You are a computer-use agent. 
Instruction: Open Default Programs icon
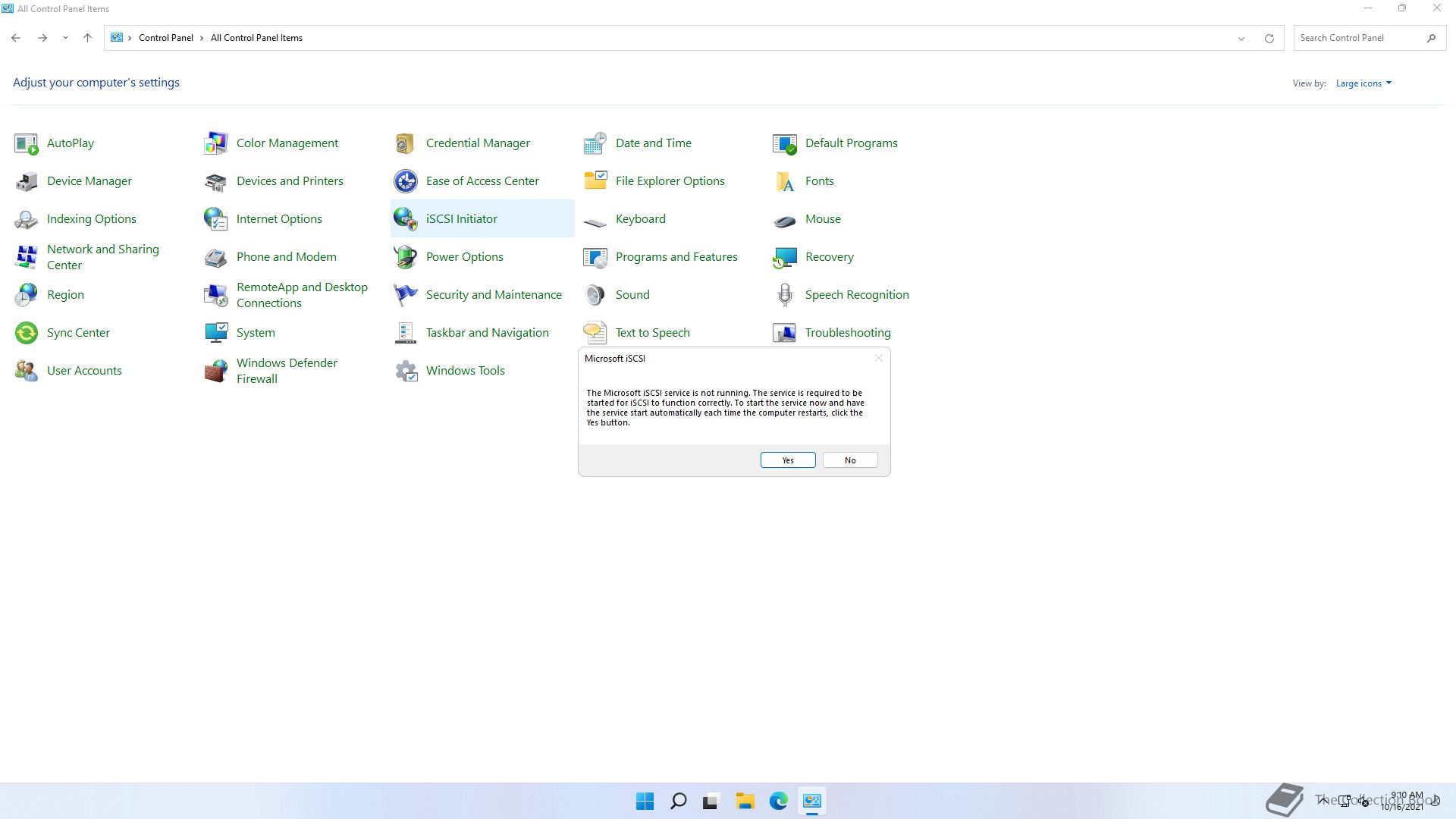(784, 143)
